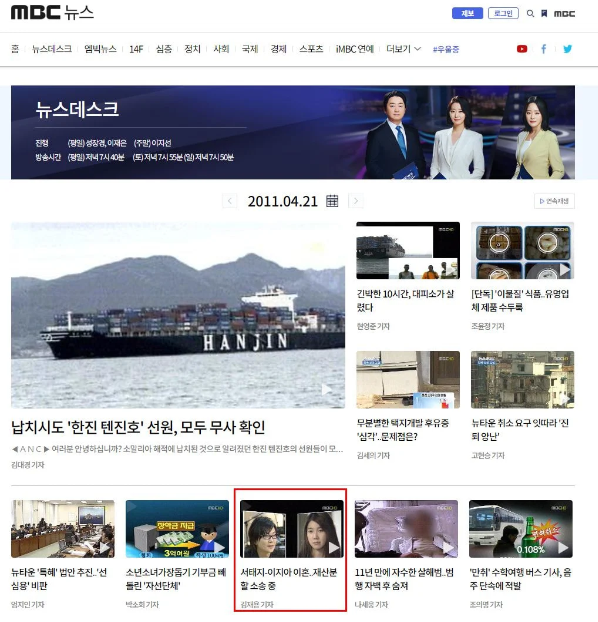Open the Facebook icon
This screenshot has height=622, width=598.
(x=544, y=49)
